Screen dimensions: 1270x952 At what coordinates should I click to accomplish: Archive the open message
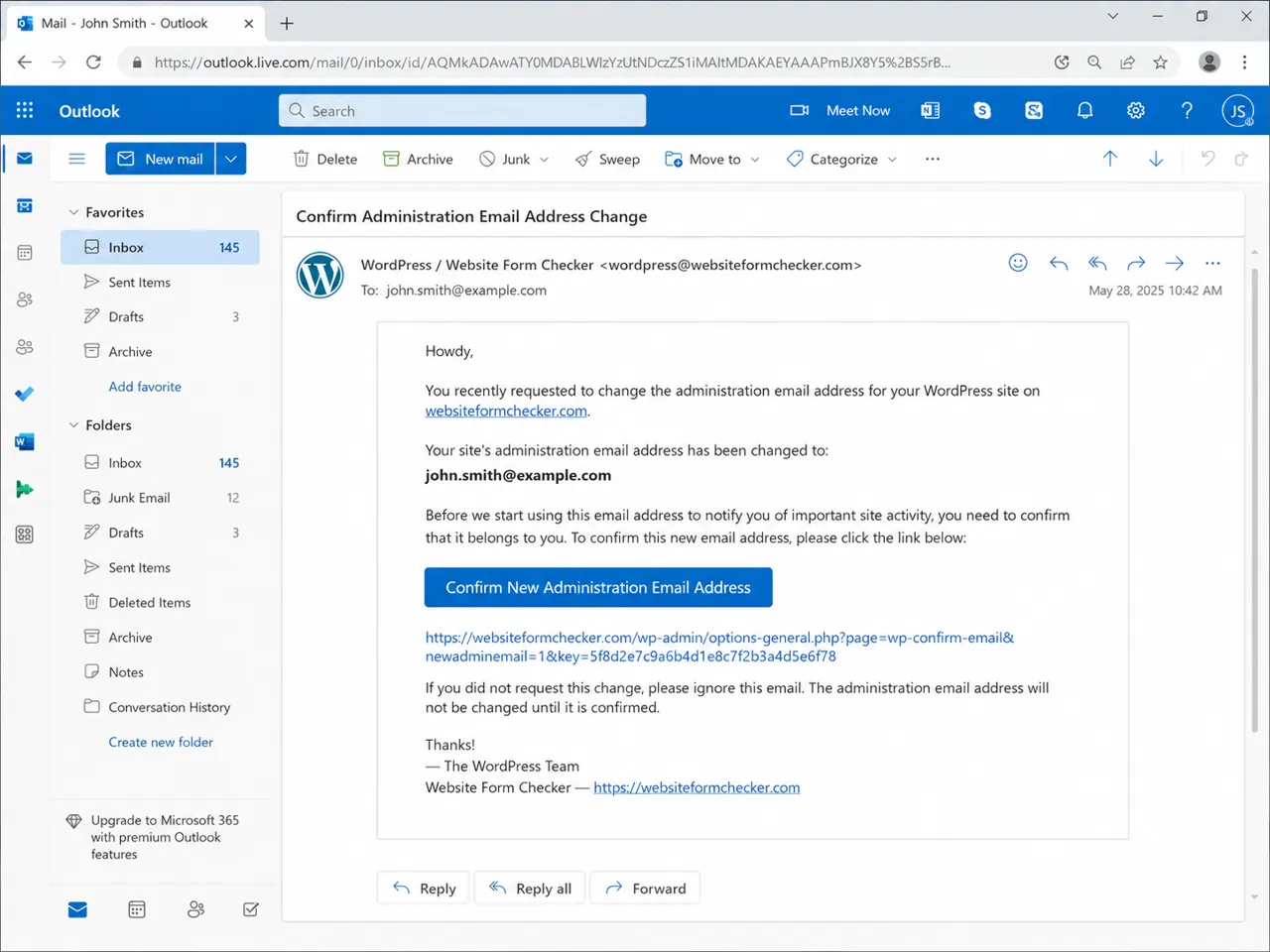418,159
